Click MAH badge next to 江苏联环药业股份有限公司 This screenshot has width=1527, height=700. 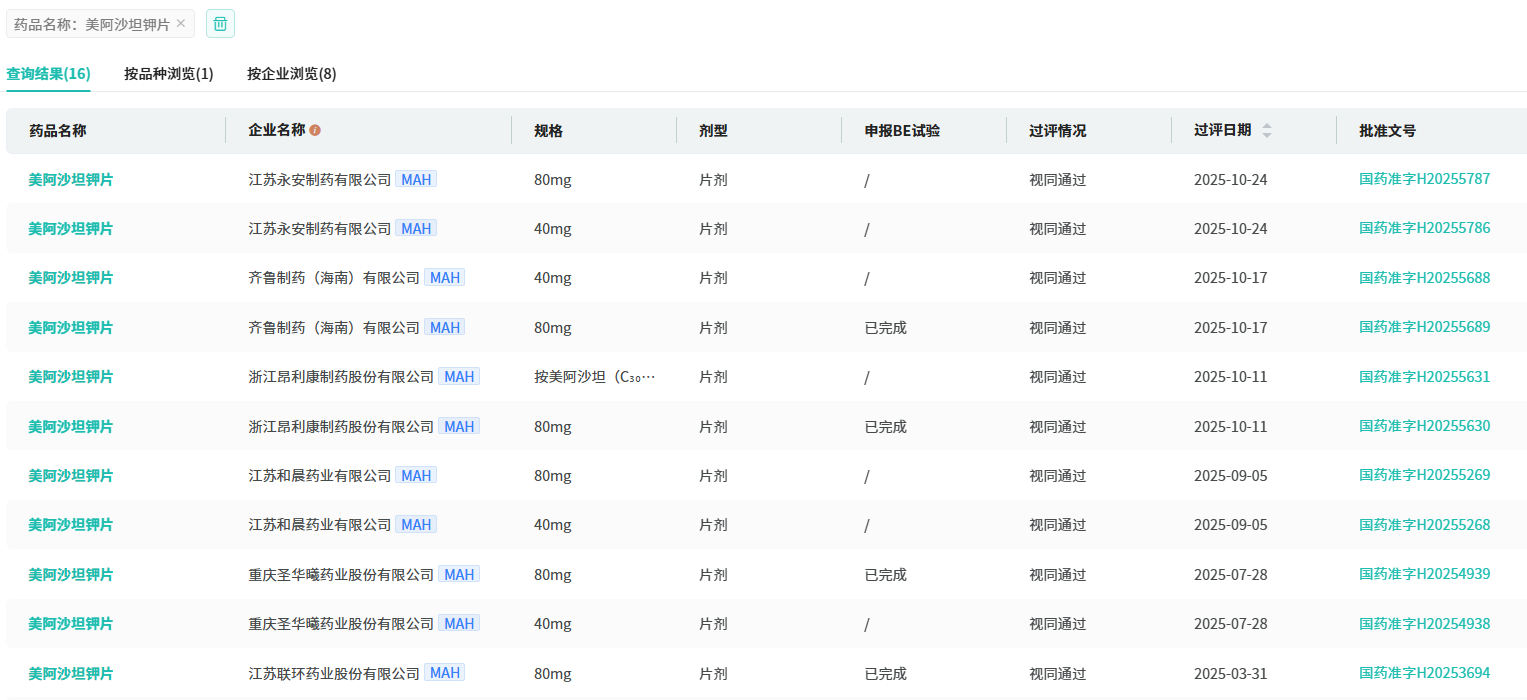444,673
